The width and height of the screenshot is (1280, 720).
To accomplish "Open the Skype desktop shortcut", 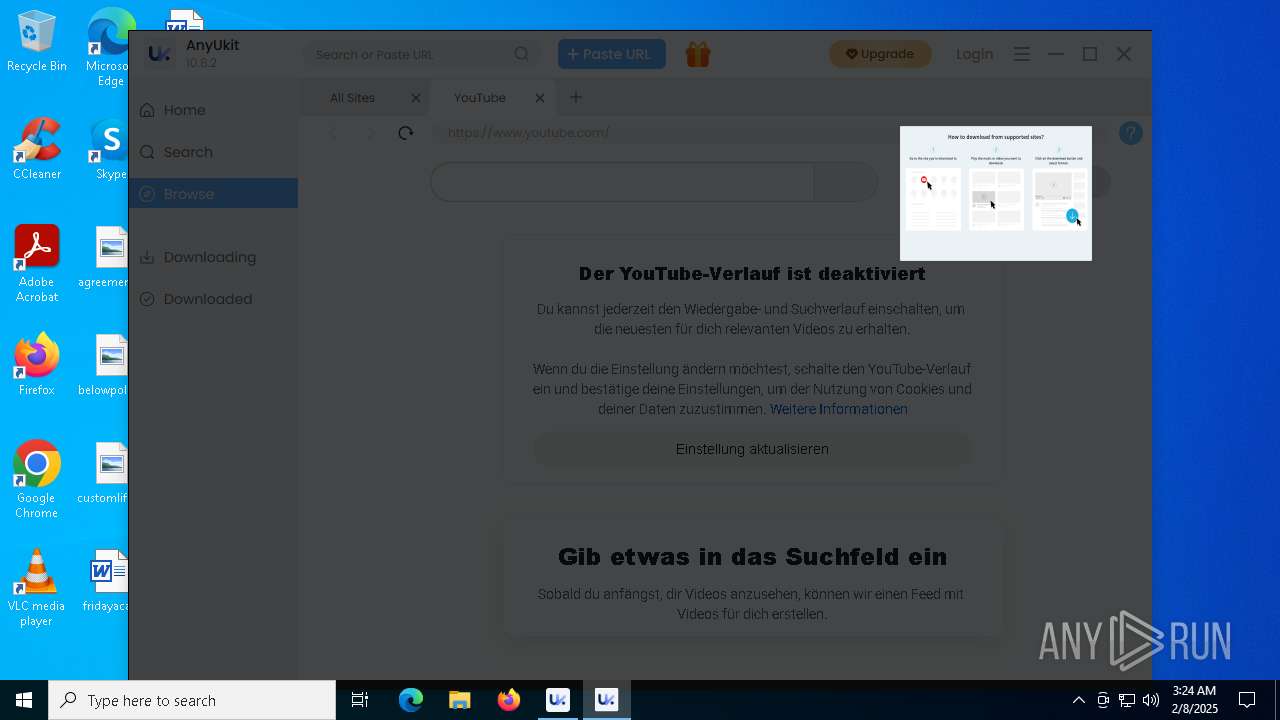I will (x=108, y=150).
